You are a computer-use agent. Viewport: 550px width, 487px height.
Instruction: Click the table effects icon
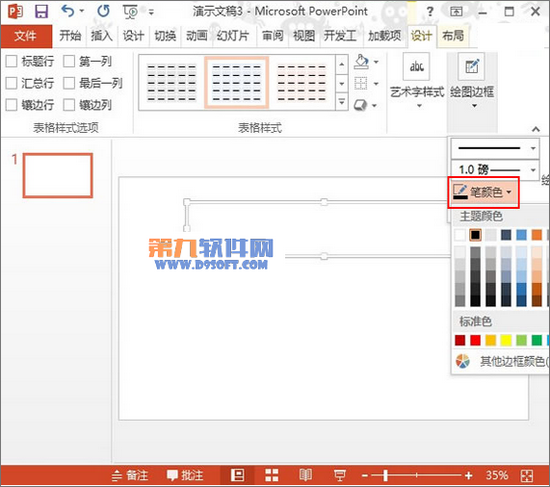(361, 105)
